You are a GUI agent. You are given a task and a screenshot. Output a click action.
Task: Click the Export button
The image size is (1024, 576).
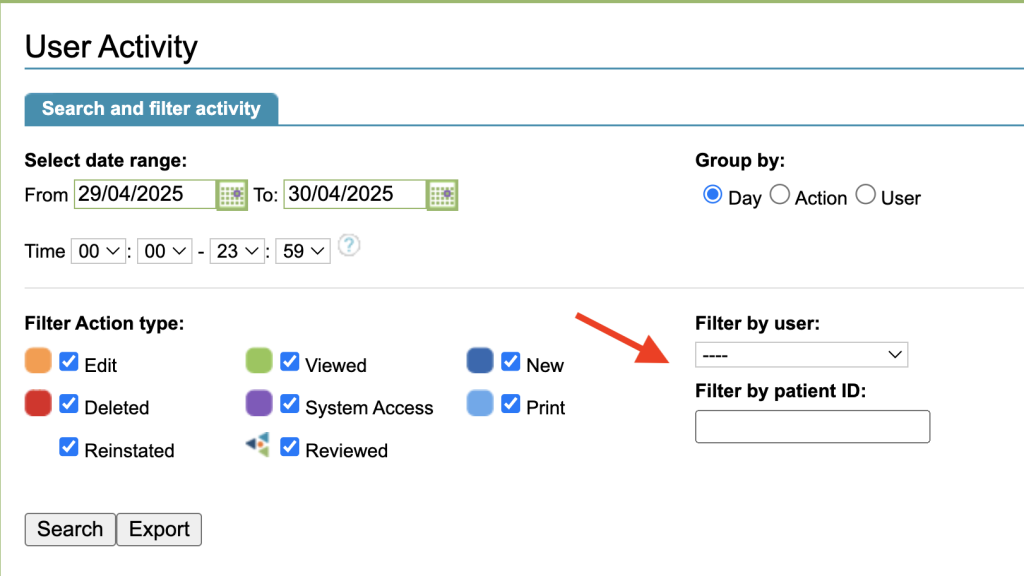[x=159, y=529]
